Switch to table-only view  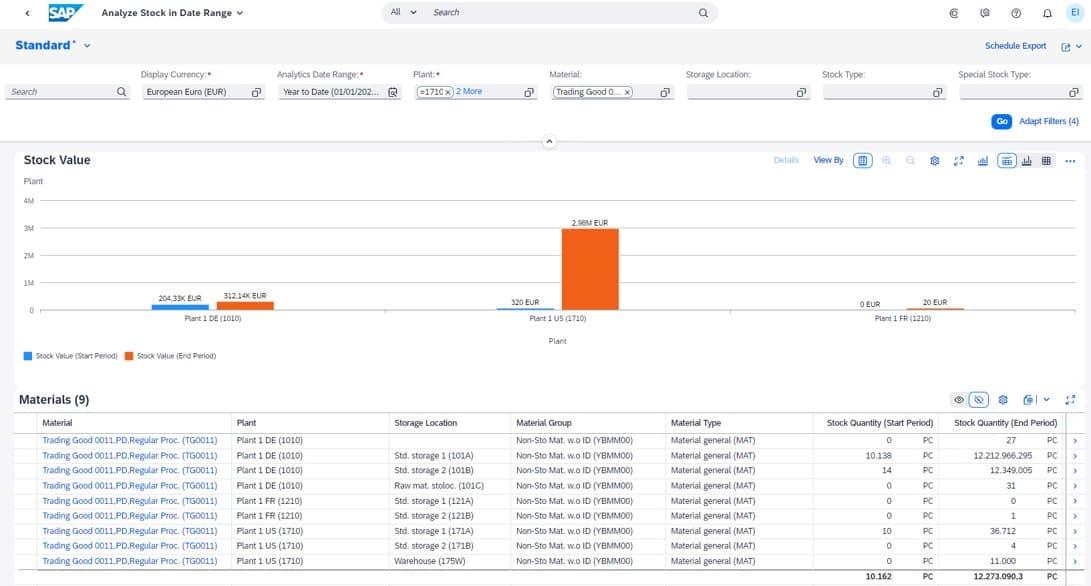click(1046, 161)
